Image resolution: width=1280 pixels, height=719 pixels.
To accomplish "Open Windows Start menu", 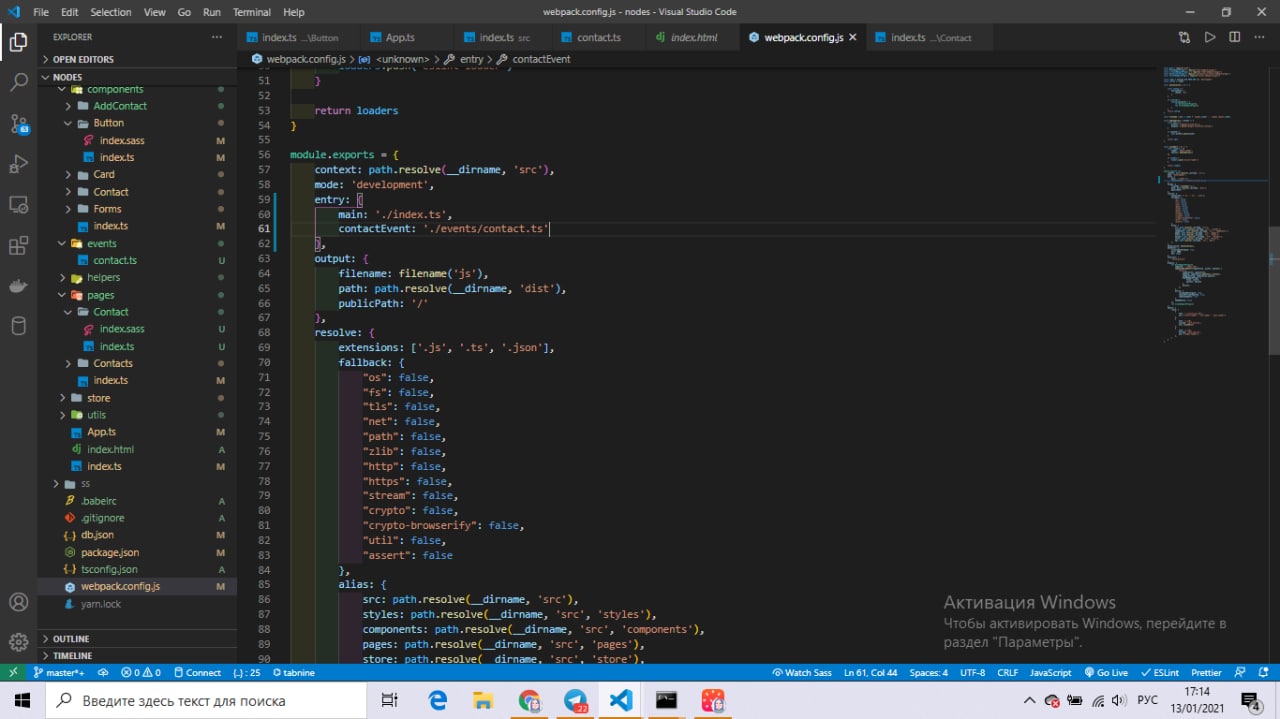I will (x=22, y=701).
